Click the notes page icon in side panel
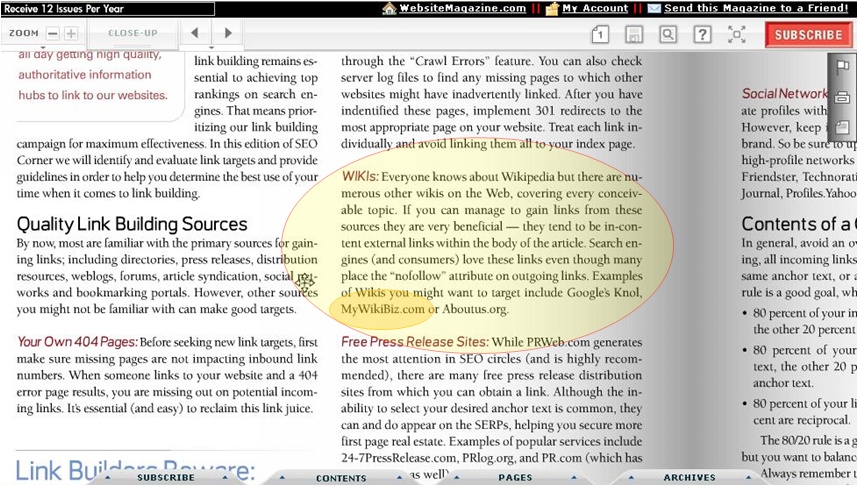858x486 pixels. click(842, 127)
